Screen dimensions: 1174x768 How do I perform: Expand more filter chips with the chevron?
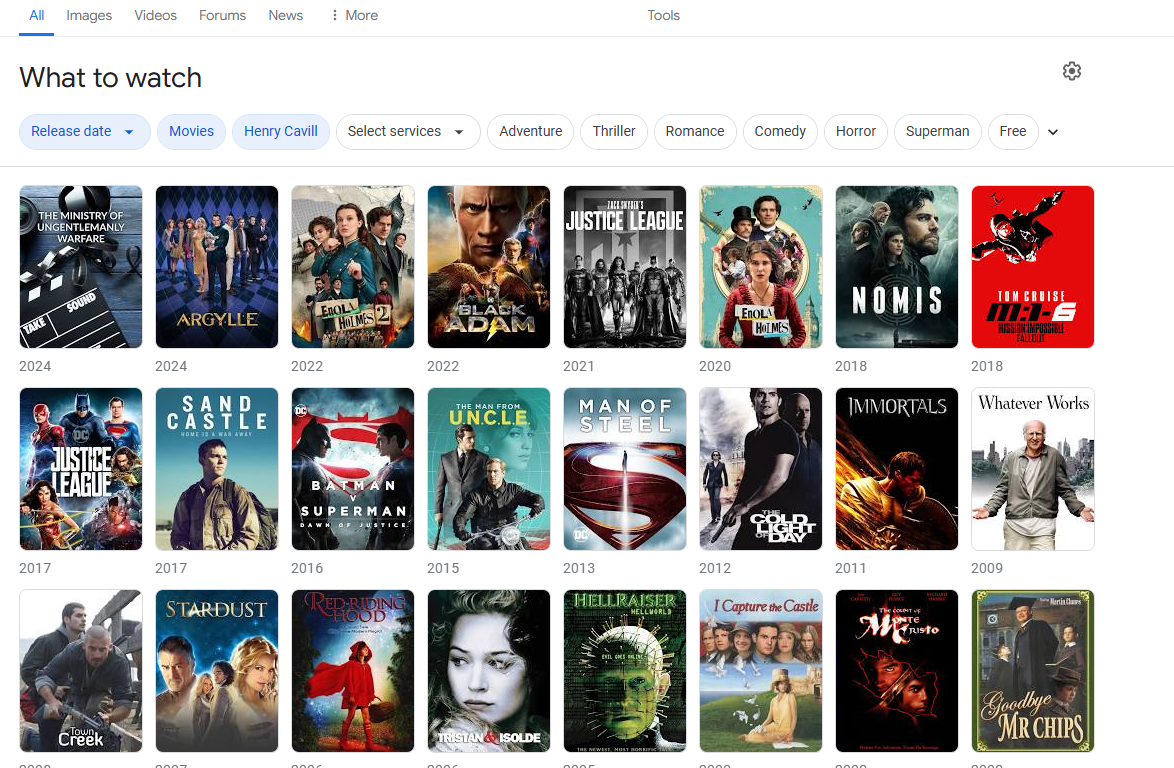tap(1053, 132)
